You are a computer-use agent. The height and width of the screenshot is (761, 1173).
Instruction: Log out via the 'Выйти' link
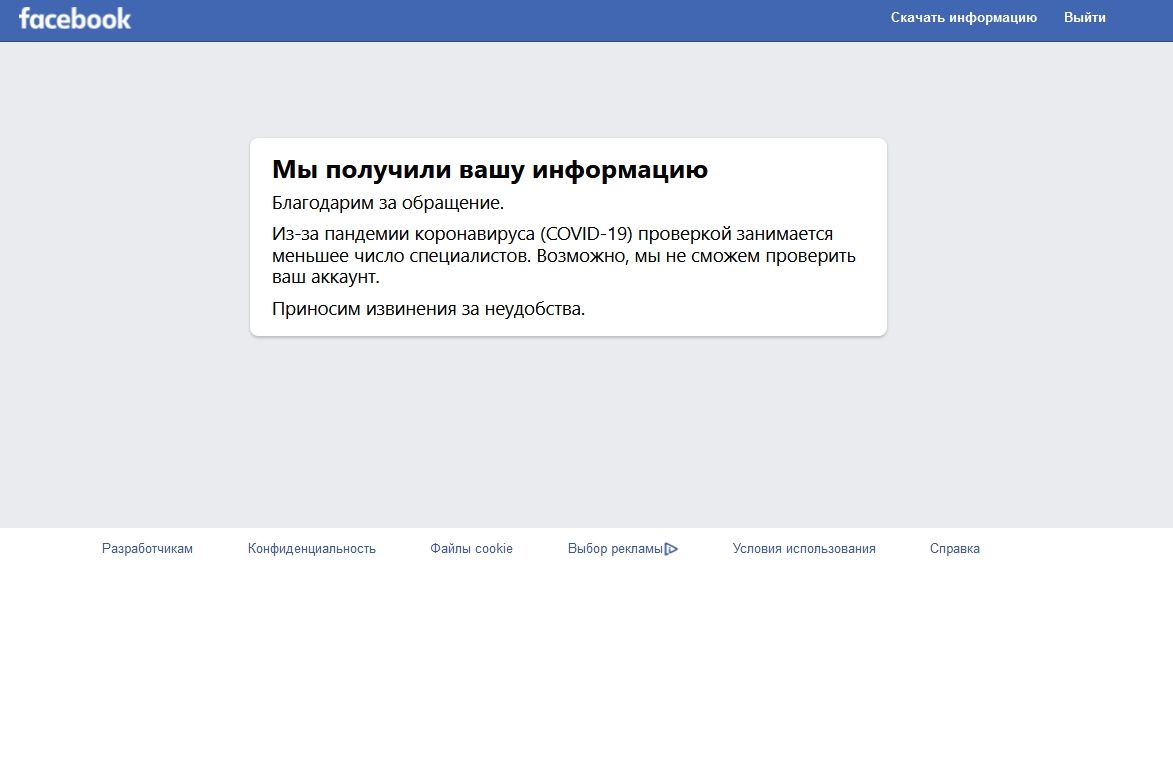(1085, 17)
